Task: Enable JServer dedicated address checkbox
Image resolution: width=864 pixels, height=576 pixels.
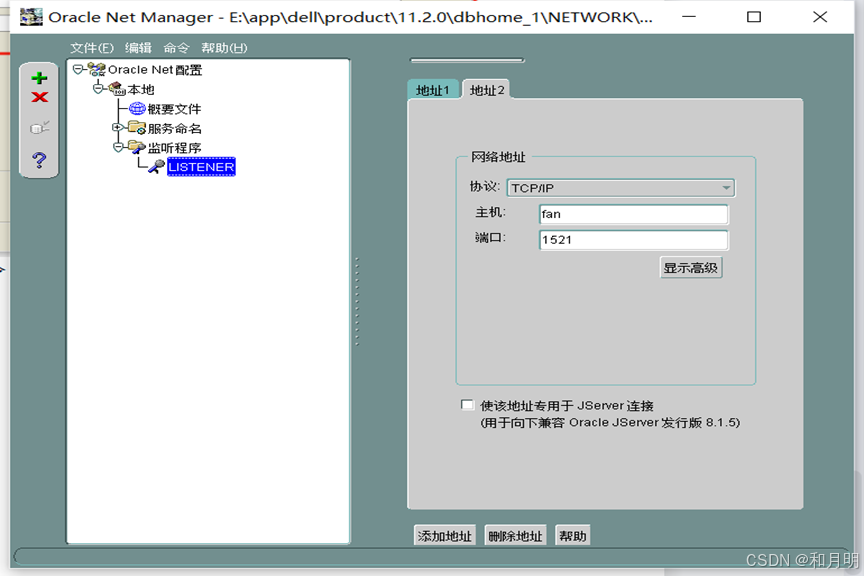Action: [x=467, y=405]
